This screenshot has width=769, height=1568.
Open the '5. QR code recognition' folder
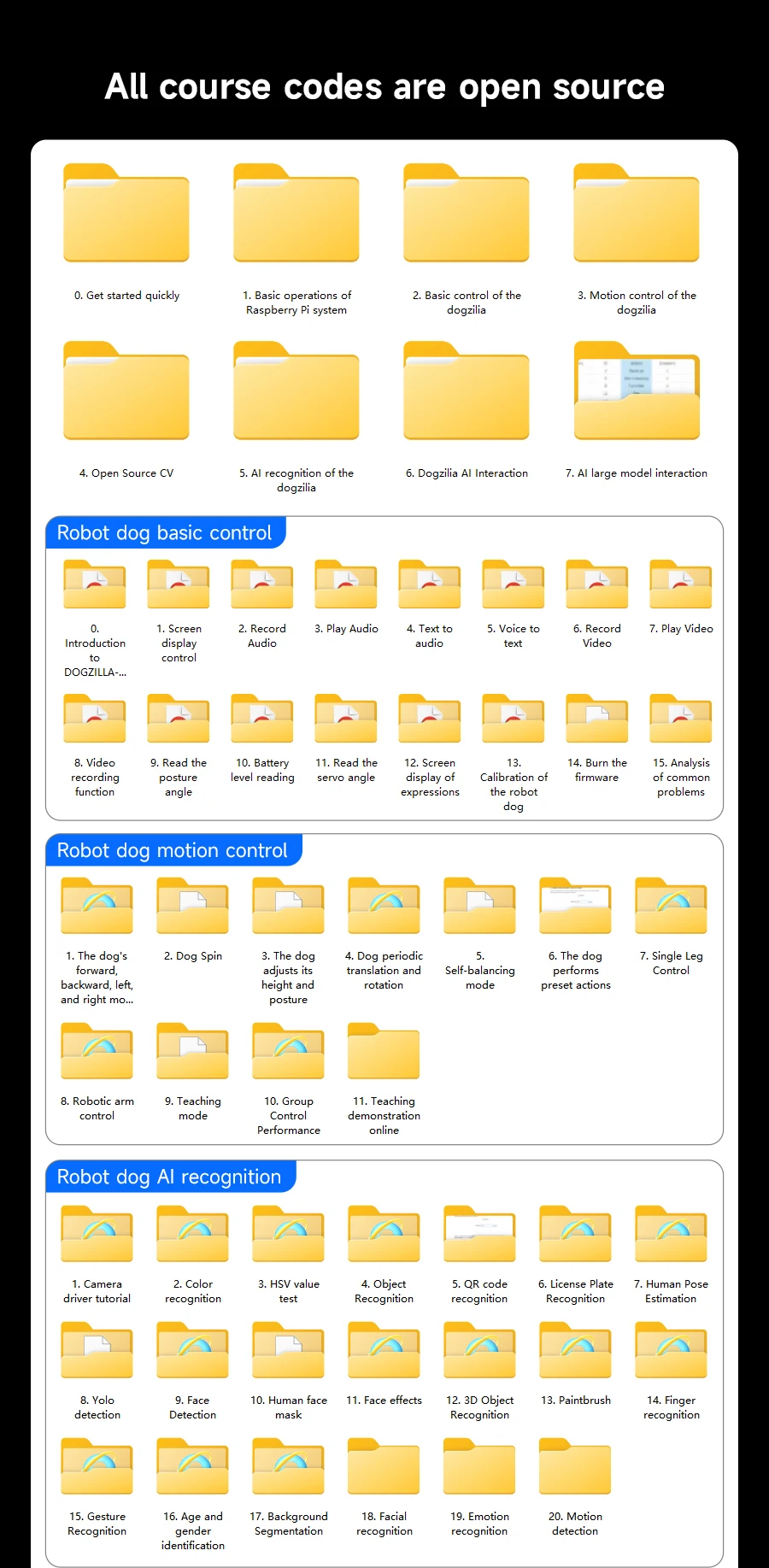[480, 1235]
